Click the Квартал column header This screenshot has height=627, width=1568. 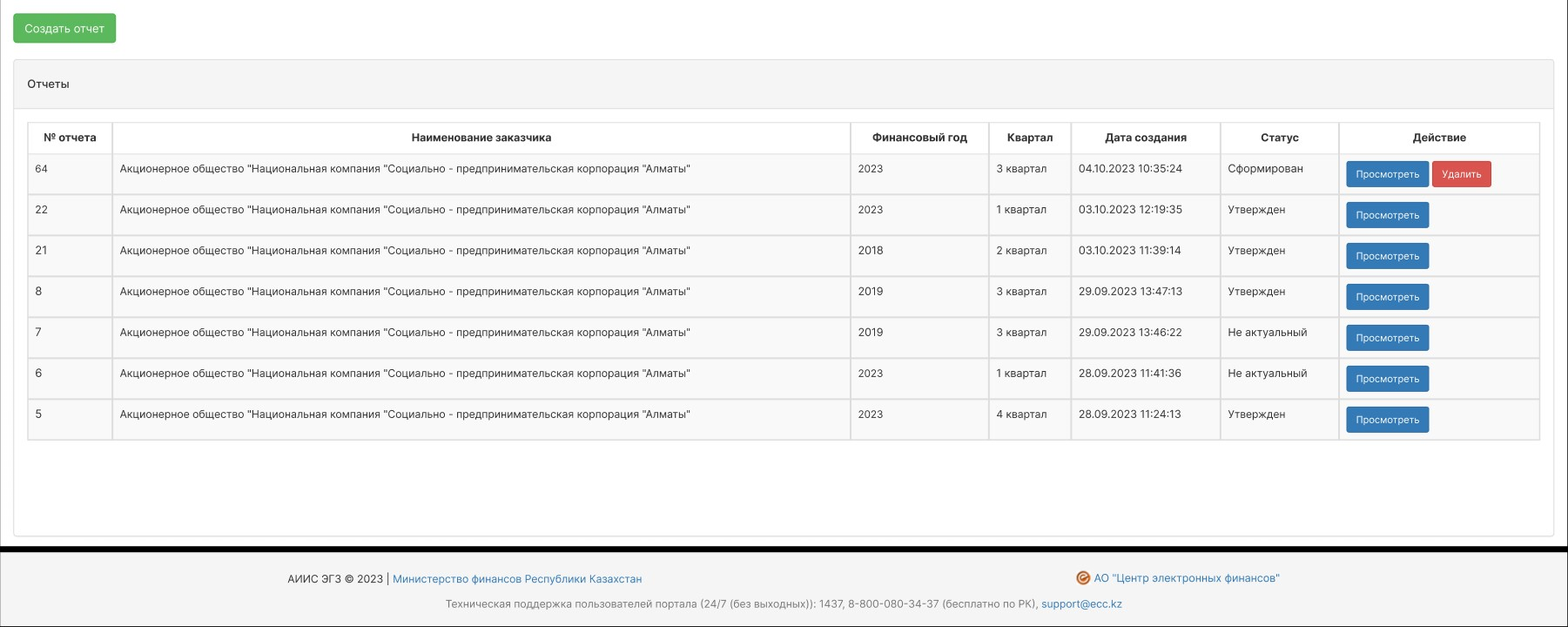tap(1030, 138)
